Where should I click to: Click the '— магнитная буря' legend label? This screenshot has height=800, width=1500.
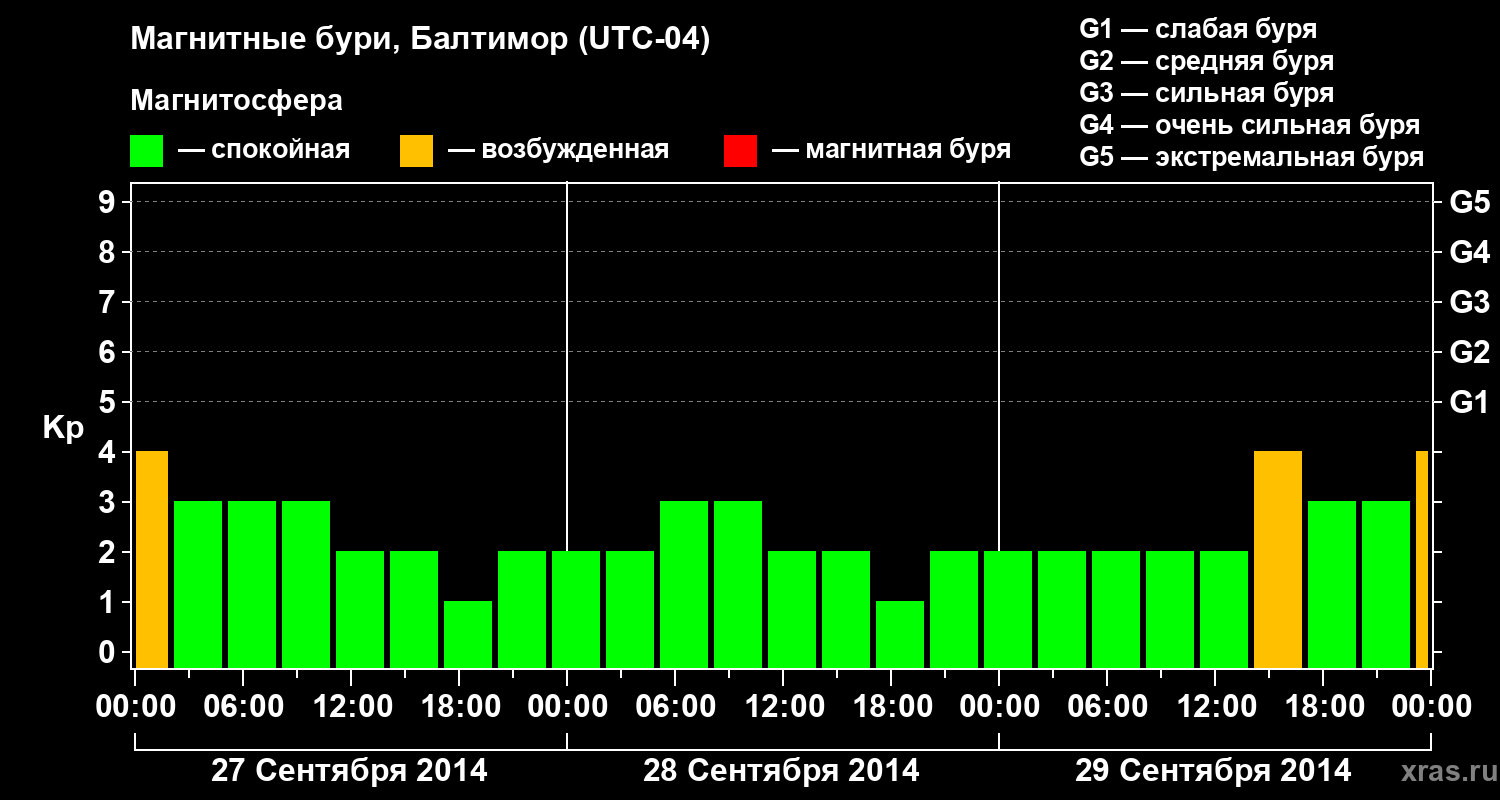pos(891,150)
